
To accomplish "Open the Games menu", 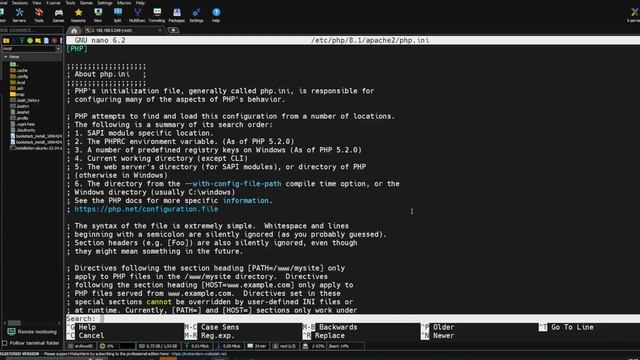I will point(86,2).
